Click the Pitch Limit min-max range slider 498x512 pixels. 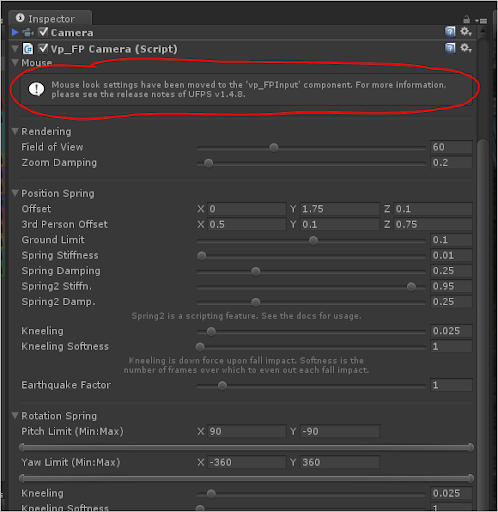tap(246, 447)
